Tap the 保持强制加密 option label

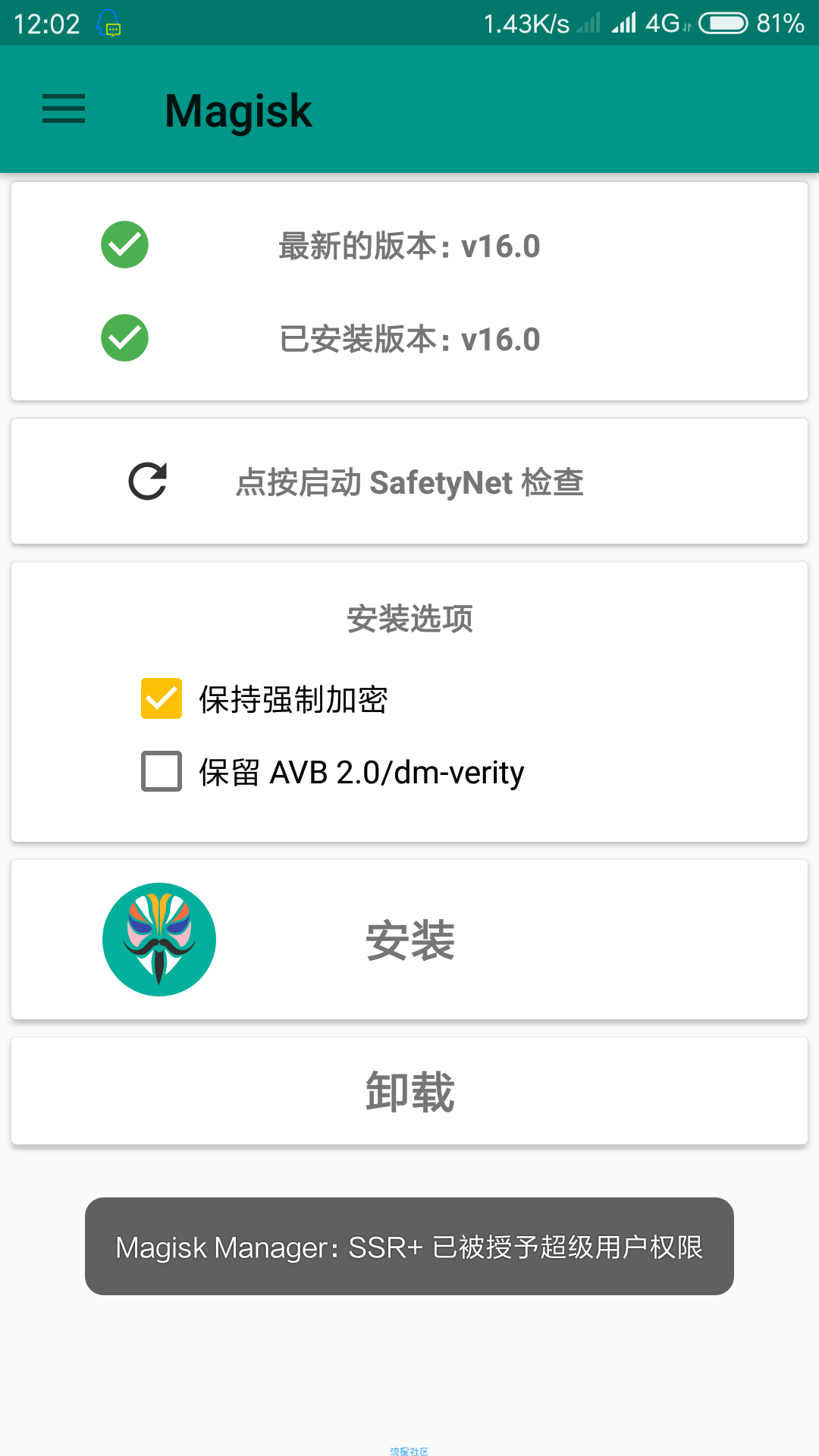(x=293, y=699)
